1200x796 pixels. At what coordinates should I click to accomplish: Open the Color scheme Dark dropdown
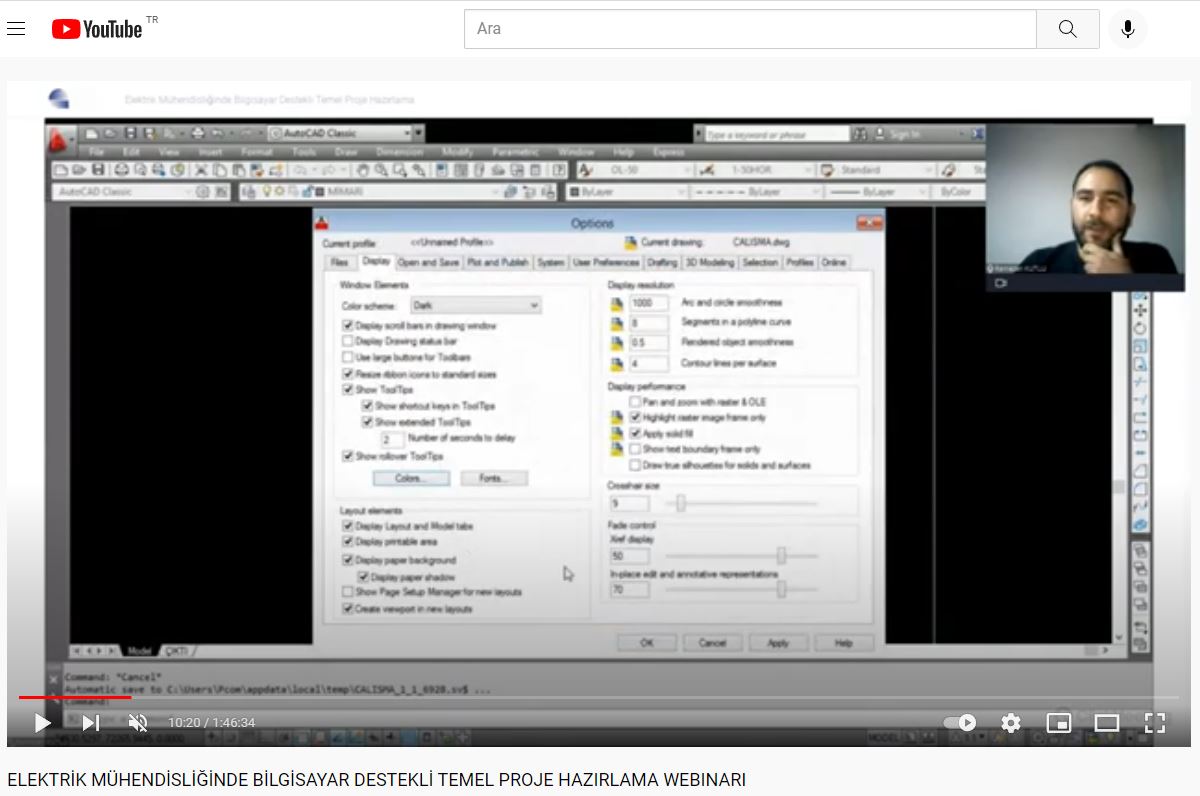click(x=476, y=305)
